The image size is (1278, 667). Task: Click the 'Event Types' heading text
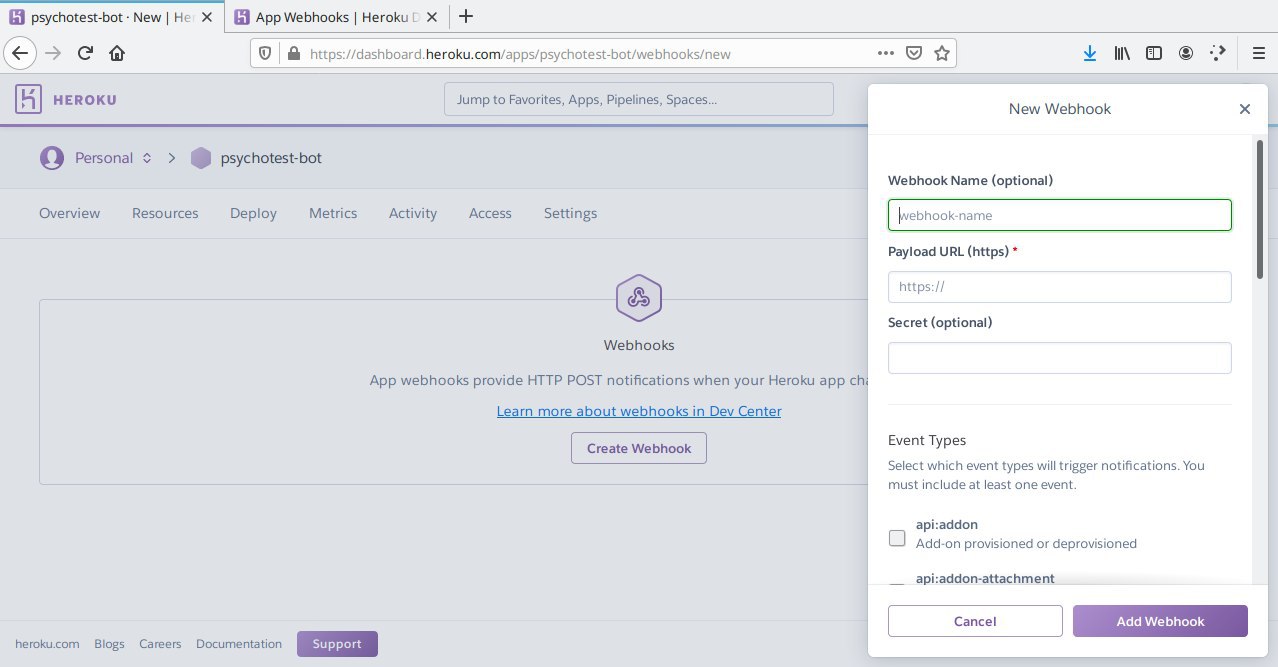pos(927,440)
